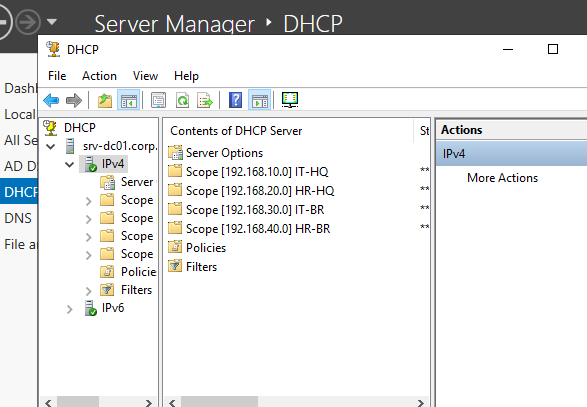The image size is (587, 407).
Task: Click the green Refresh toolbar icon
Action: pyautogui.click(x=182, y=100)
